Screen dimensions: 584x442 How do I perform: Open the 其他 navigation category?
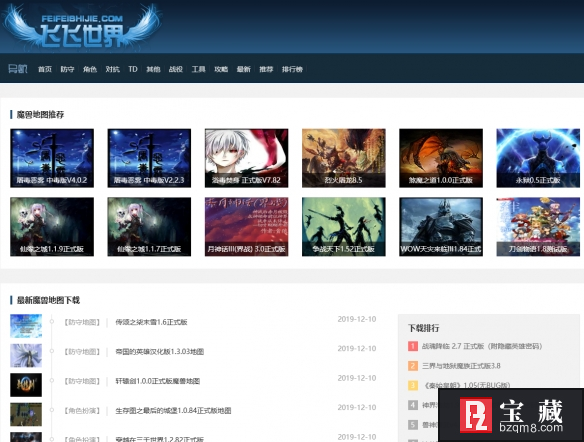tap(153, 69)
